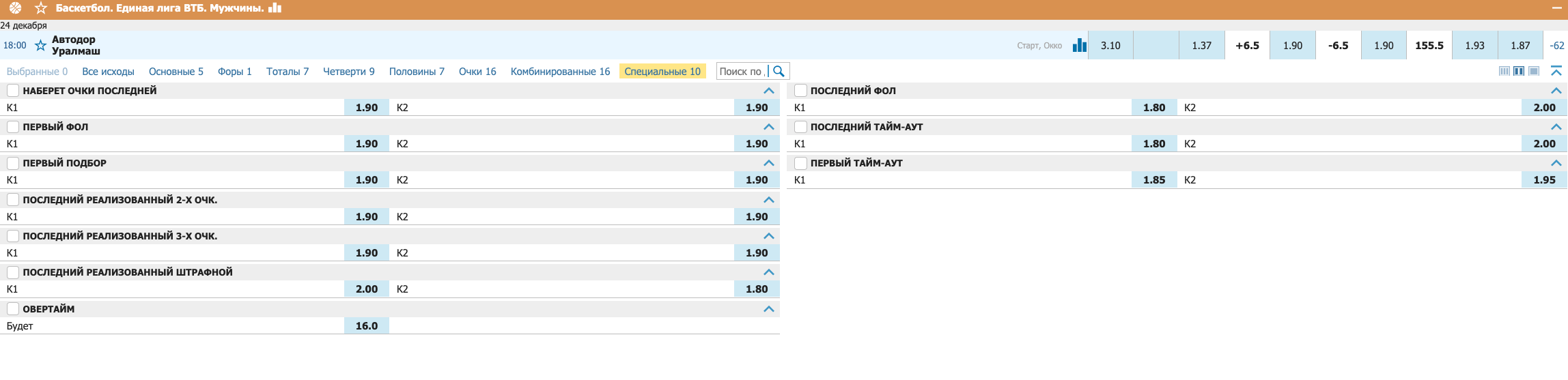Bet on Будет overtime at 16.0
1568x380 pixels.
[x=367, y=326]
